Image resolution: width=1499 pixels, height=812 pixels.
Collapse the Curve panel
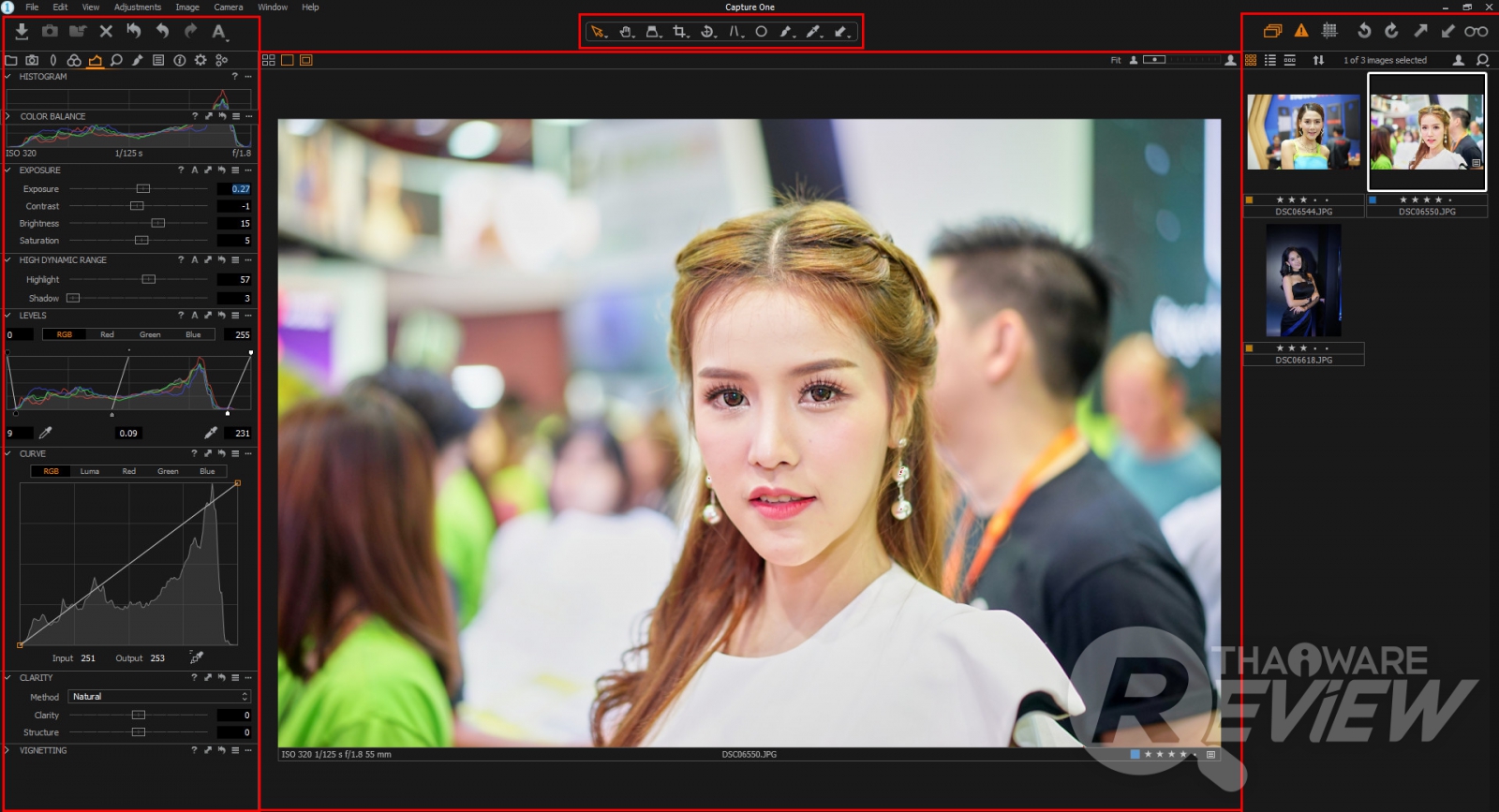(8, 453)
